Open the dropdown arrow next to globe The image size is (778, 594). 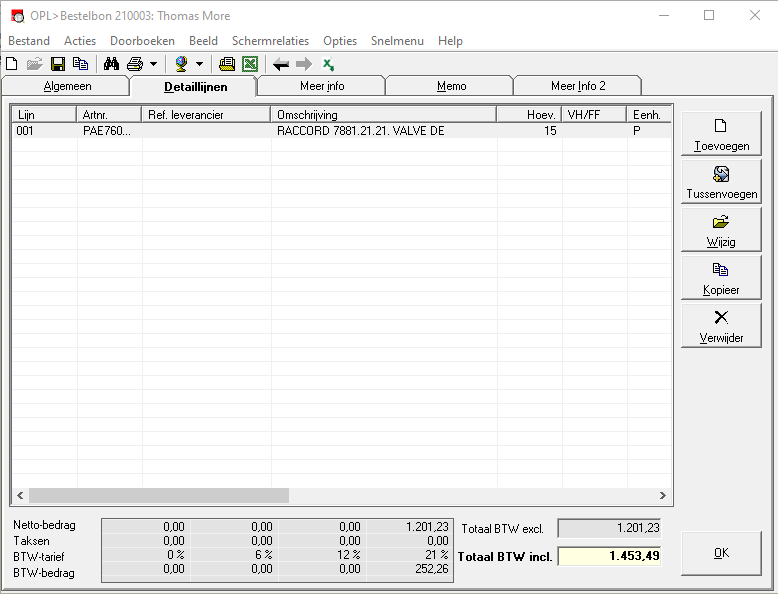pyautogui.click(x=199, y=64)
